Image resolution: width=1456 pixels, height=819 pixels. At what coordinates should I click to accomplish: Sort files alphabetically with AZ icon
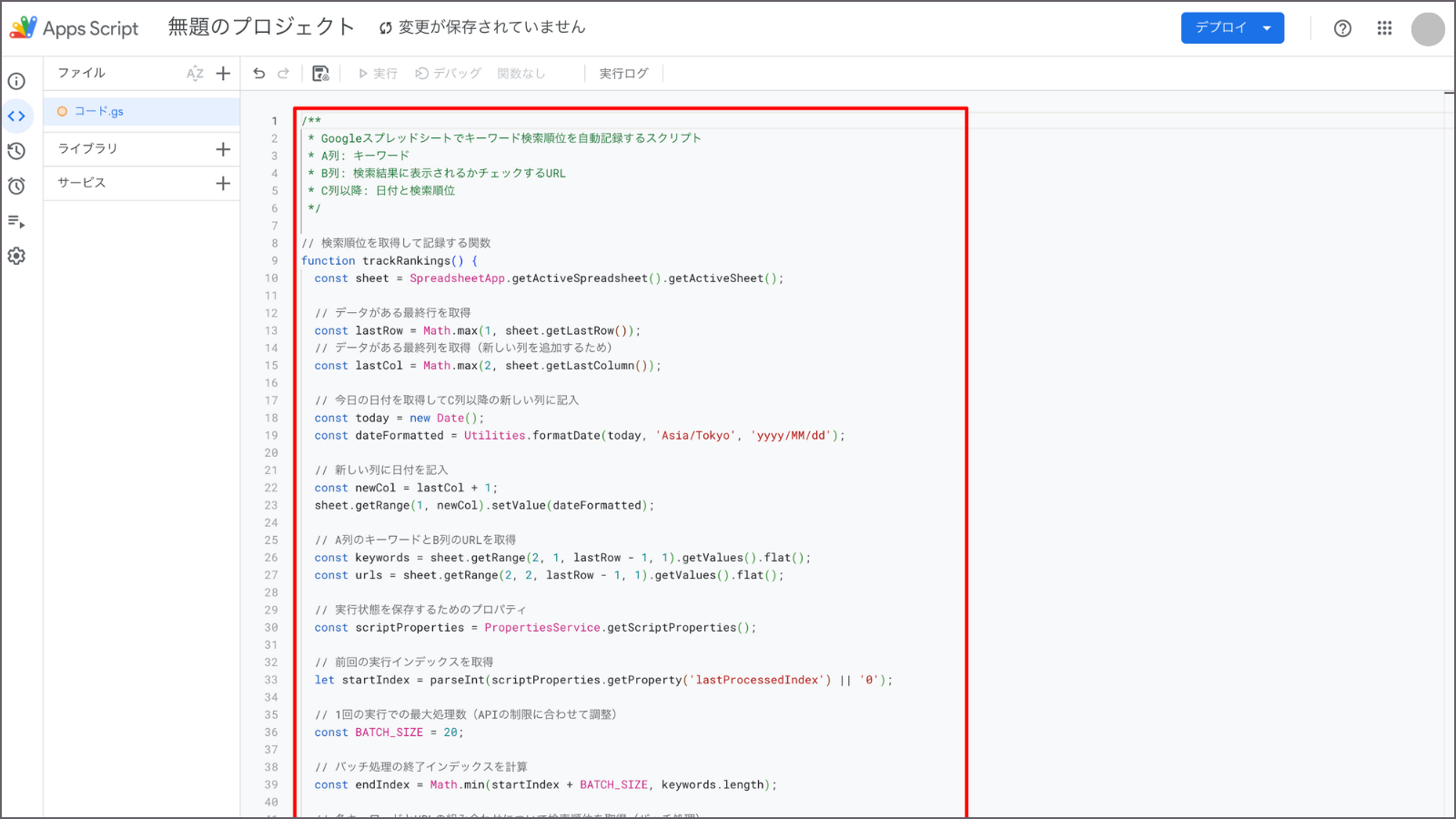(195, 74)
